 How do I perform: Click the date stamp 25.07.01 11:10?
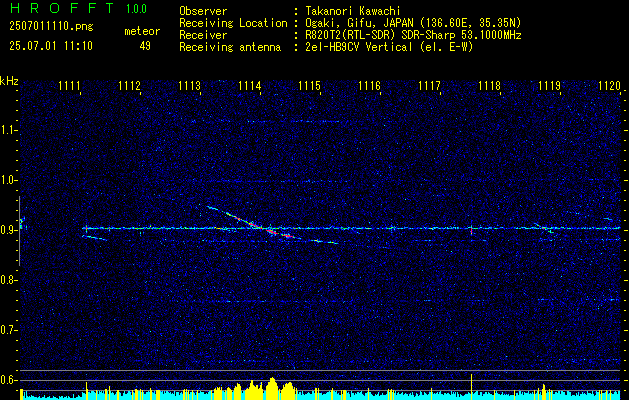pyautogui.click(x=51, y=46)
